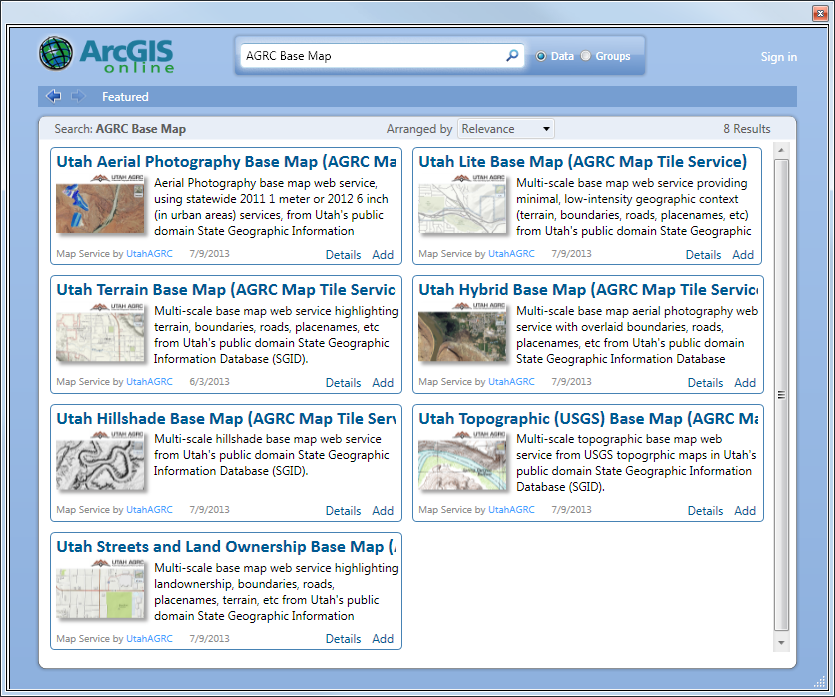Open UtahAGRC owner link on Terrain card
Viewport: 835px width, 697px height.
[150, 381]
